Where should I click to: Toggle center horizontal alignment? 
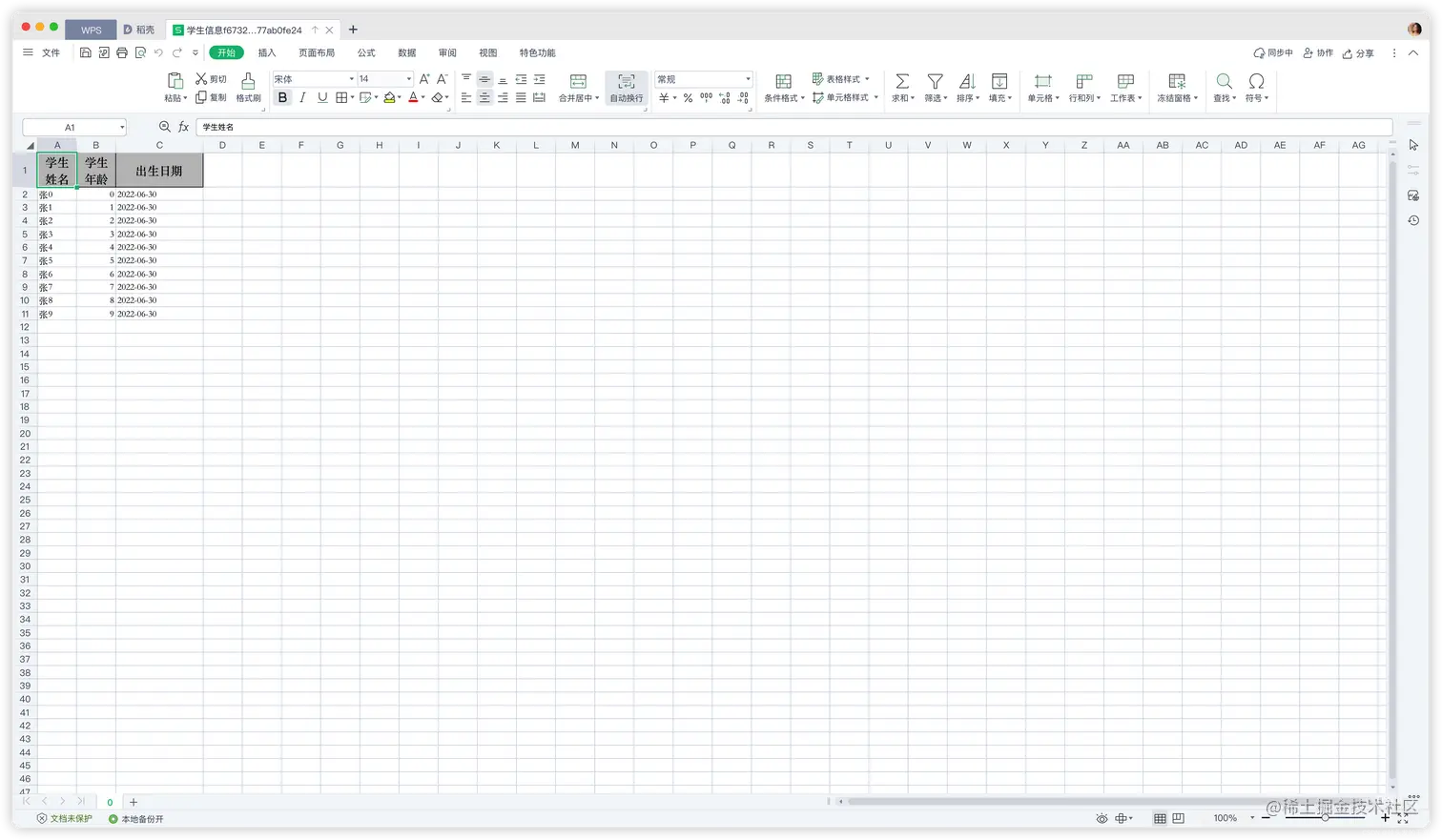pyautogui.click(x=484, y=97)
